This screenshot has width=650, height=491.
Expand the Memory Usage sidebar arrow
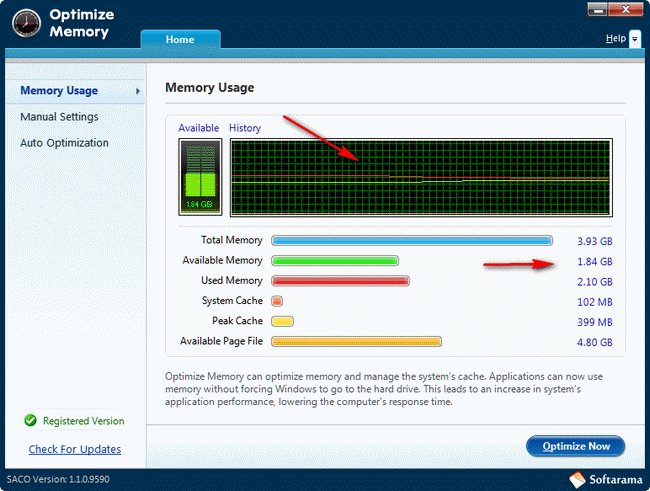tap(138, 91)
